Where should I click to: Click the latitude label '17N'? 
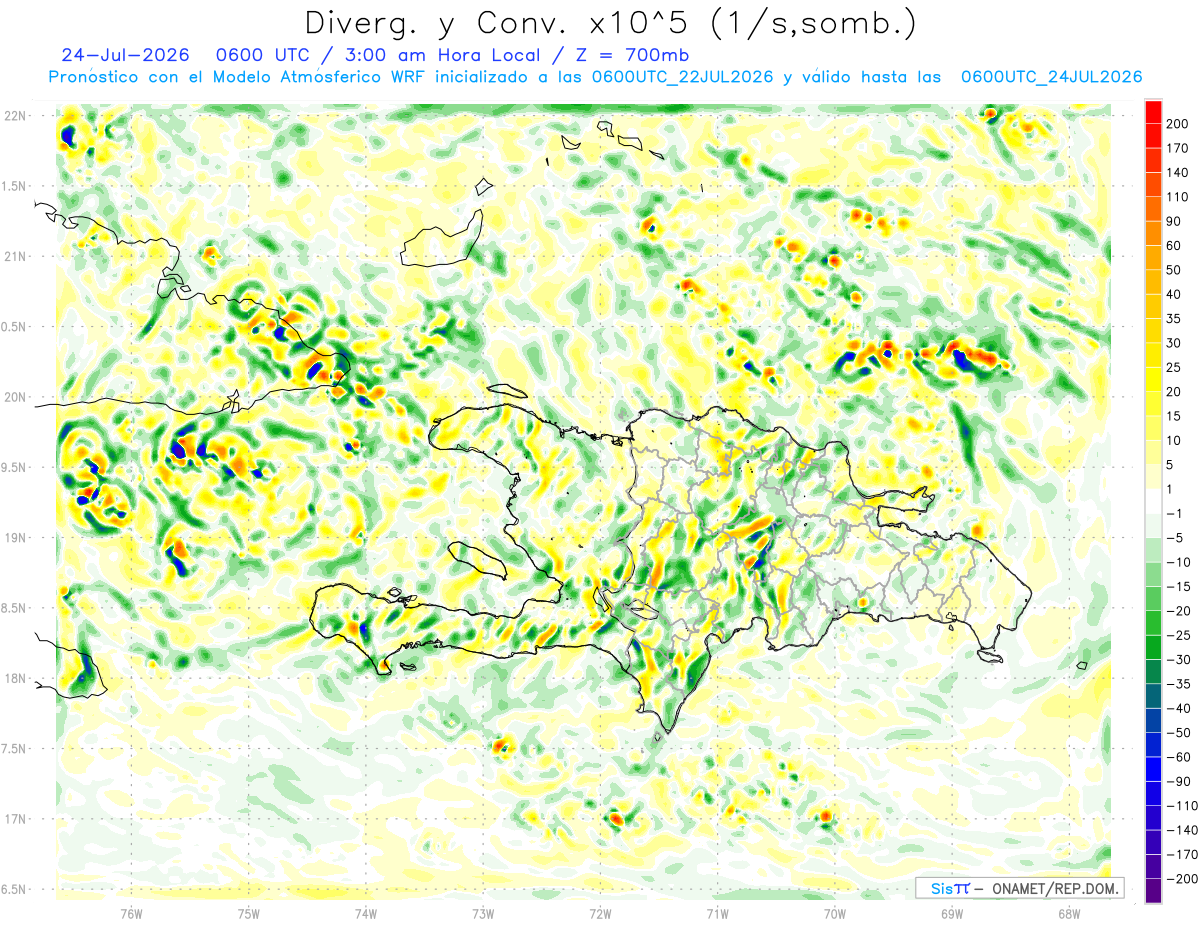click(x=15, y=819)
